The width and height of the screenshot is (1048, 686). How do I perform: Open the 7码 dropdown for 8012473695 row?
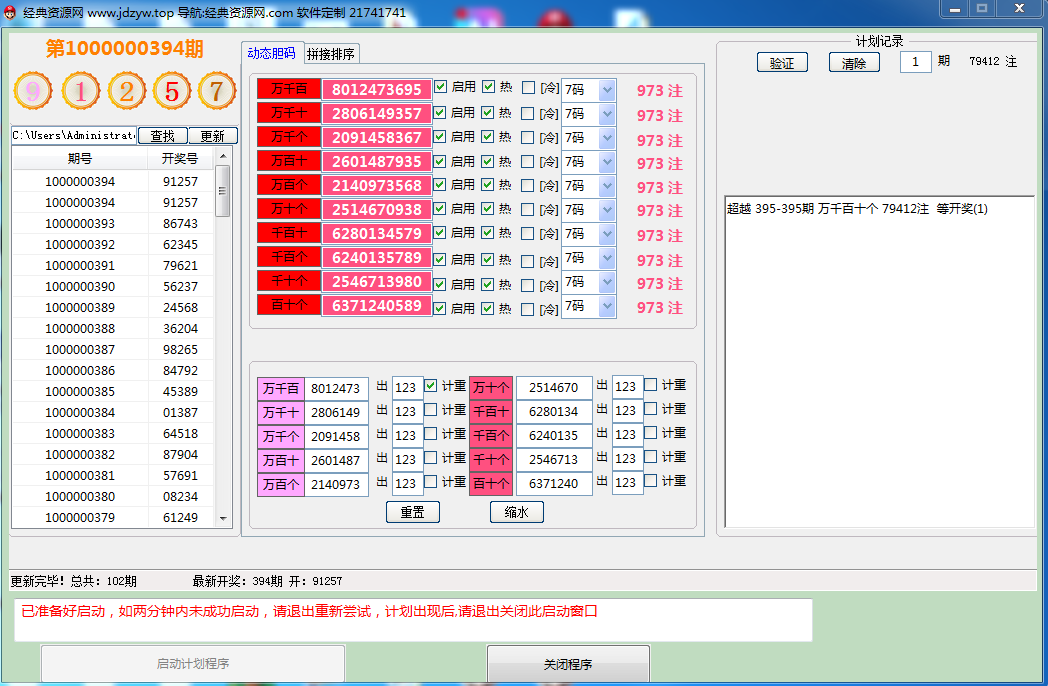point(606,89)
